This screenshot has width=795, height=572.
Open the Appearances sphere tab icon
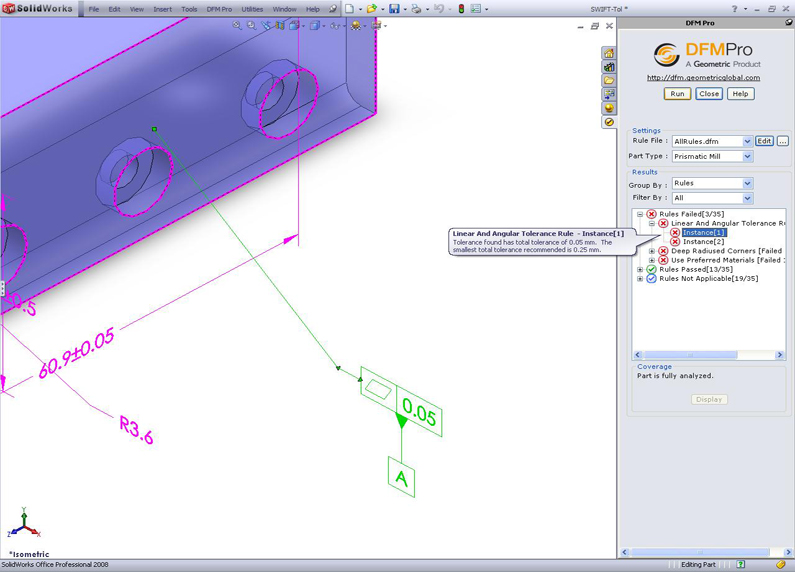coord(609,108)
